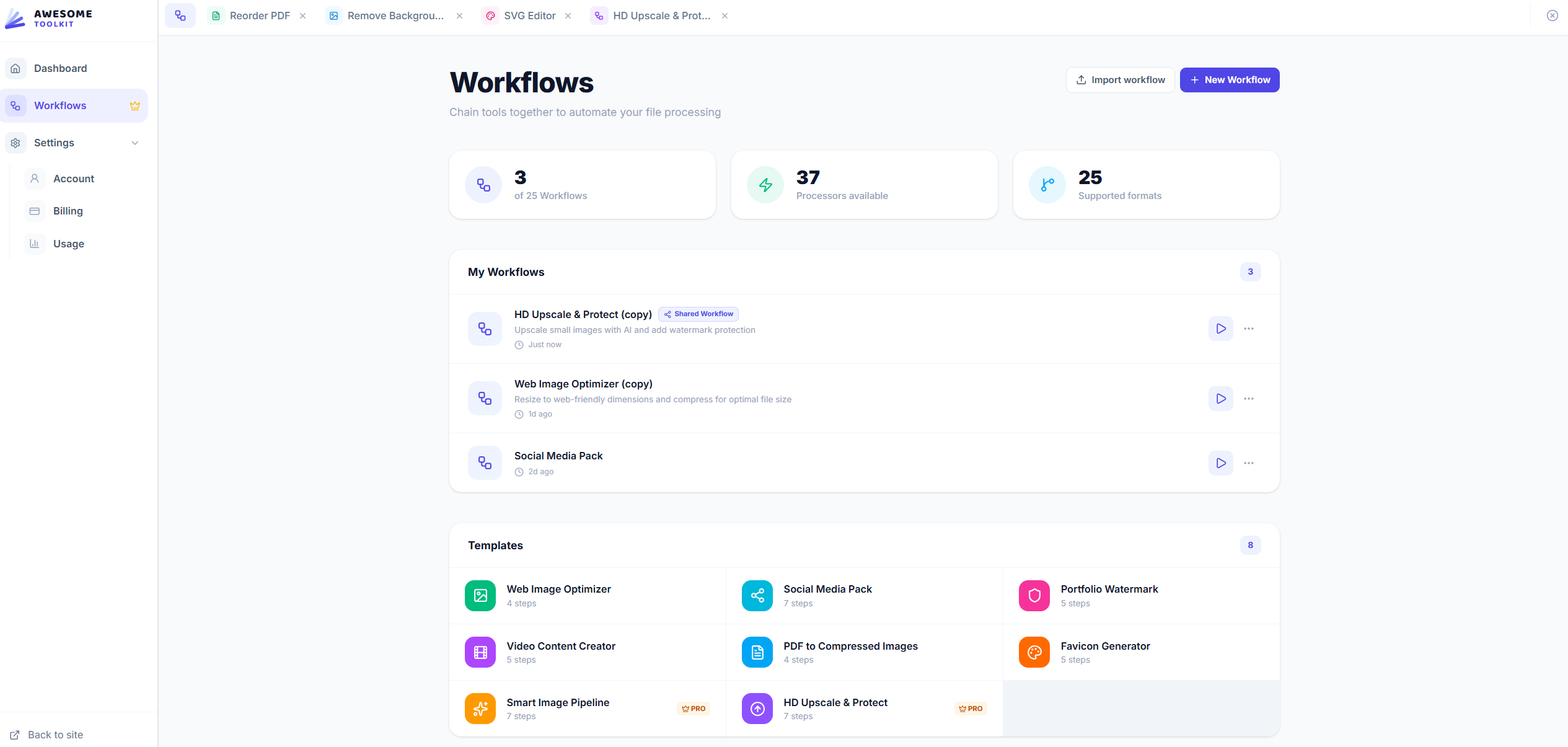The width and height of the screenshot is (1568, 747).
Task: Select the Portfolio Watermark shield icon
Action: point(1034,596)
